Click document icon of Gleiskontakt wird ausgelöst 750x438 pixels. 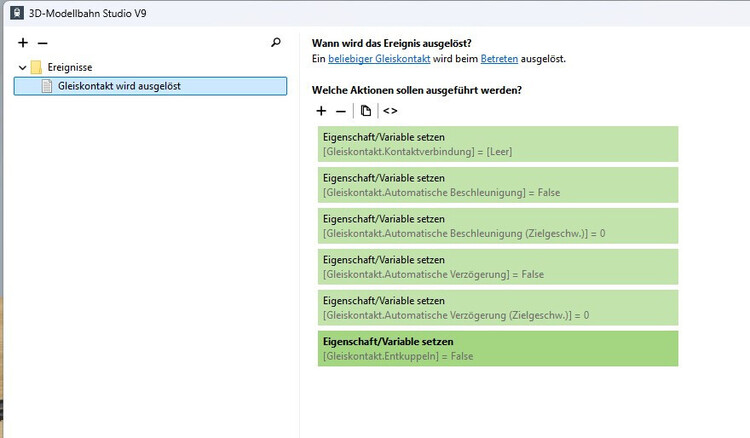[x=47, y=86]
